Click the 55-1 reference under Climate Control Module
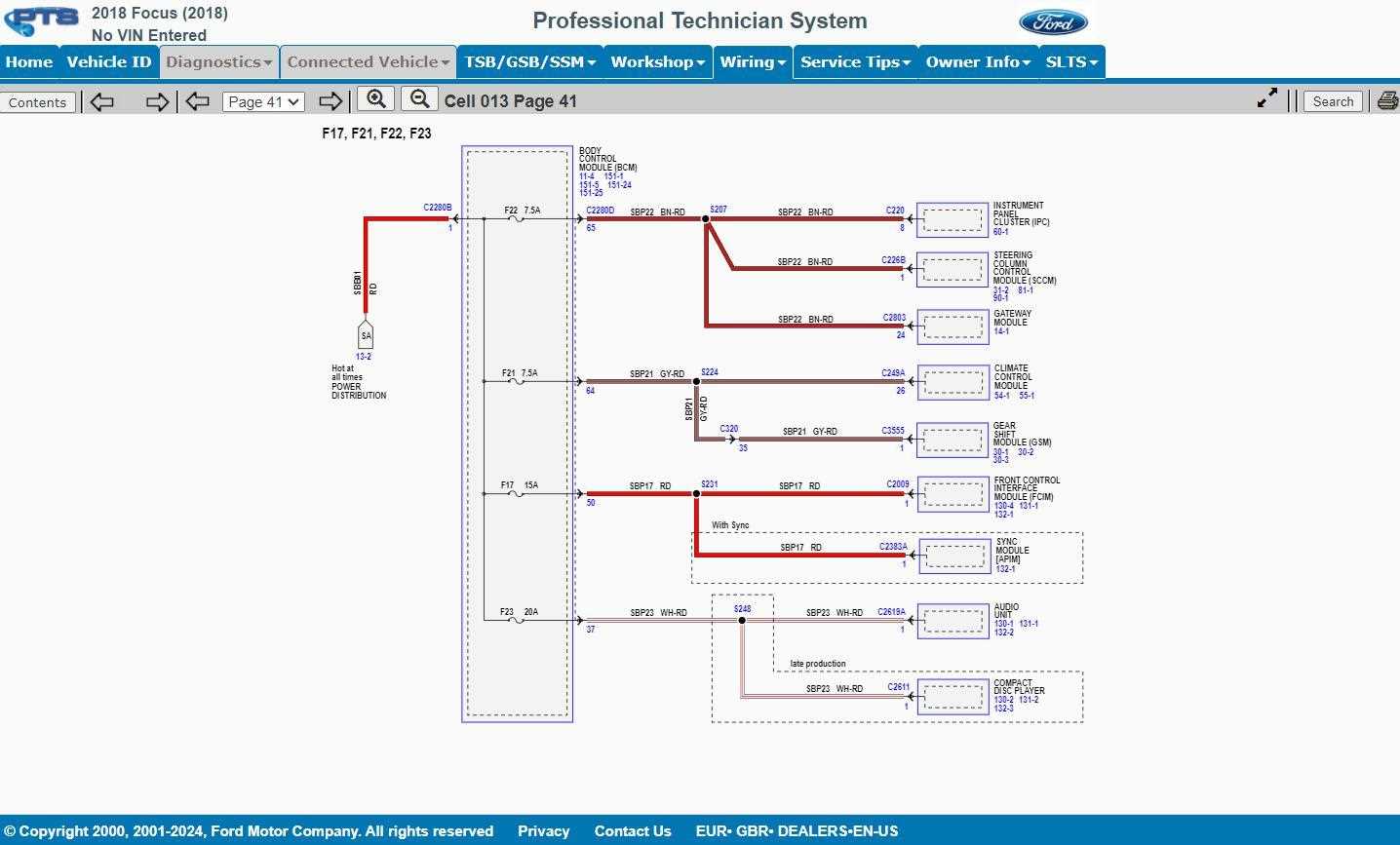Image resolution: width=1400 pixels, height=845 pixels. click(1027, 396)
